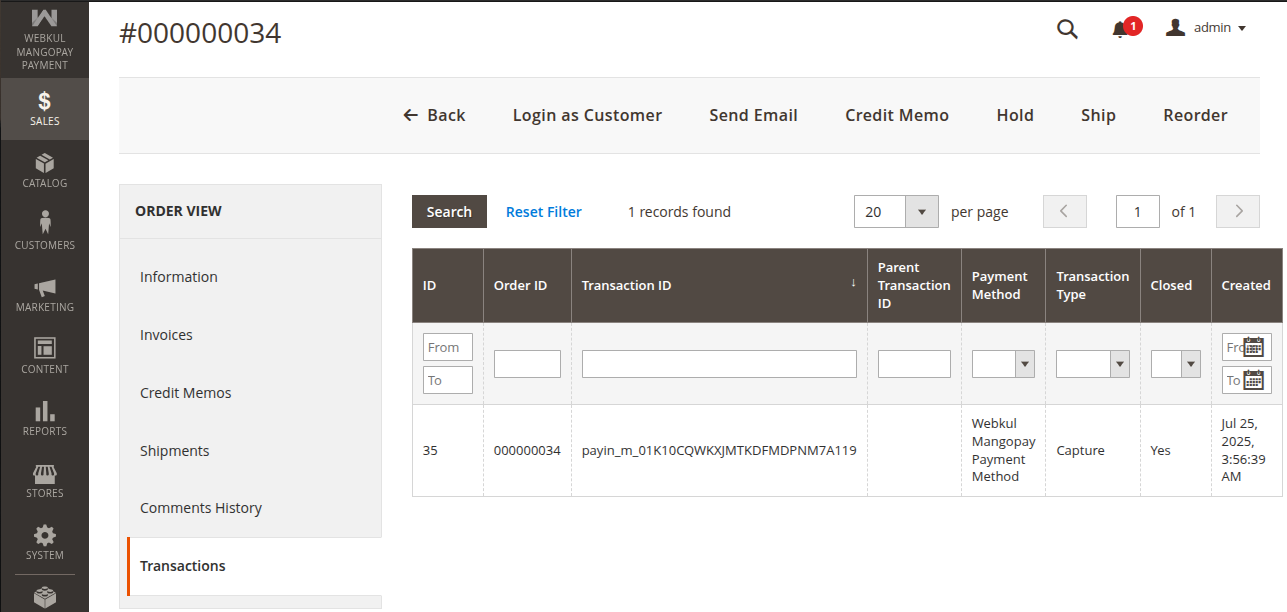Switch to the Invoices section
This screenshot has height=612, width=1287.
(x=166, y=334)
